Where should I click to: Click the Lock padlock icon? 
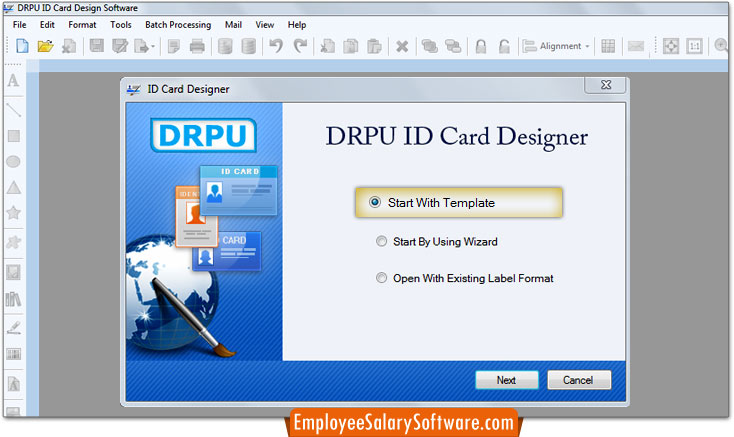(x=481, y=46)
